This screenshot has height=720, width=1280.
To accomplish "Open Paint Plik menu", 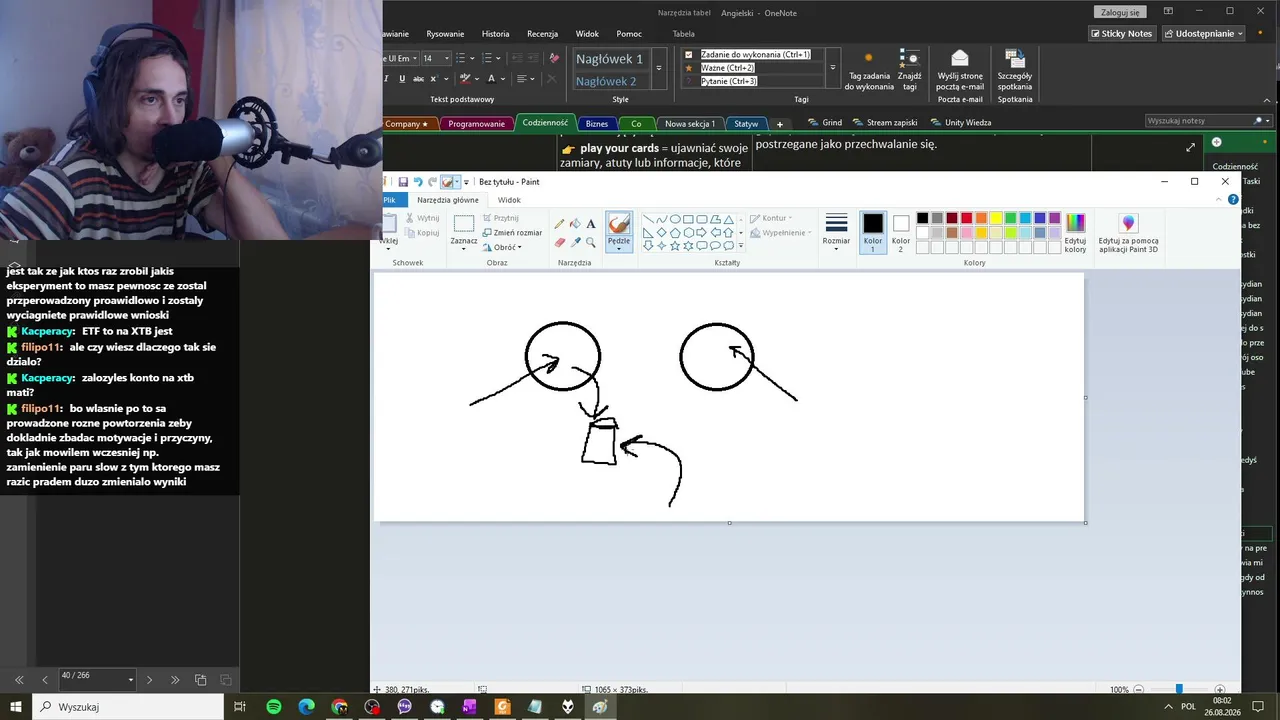I will pos(390,200).
